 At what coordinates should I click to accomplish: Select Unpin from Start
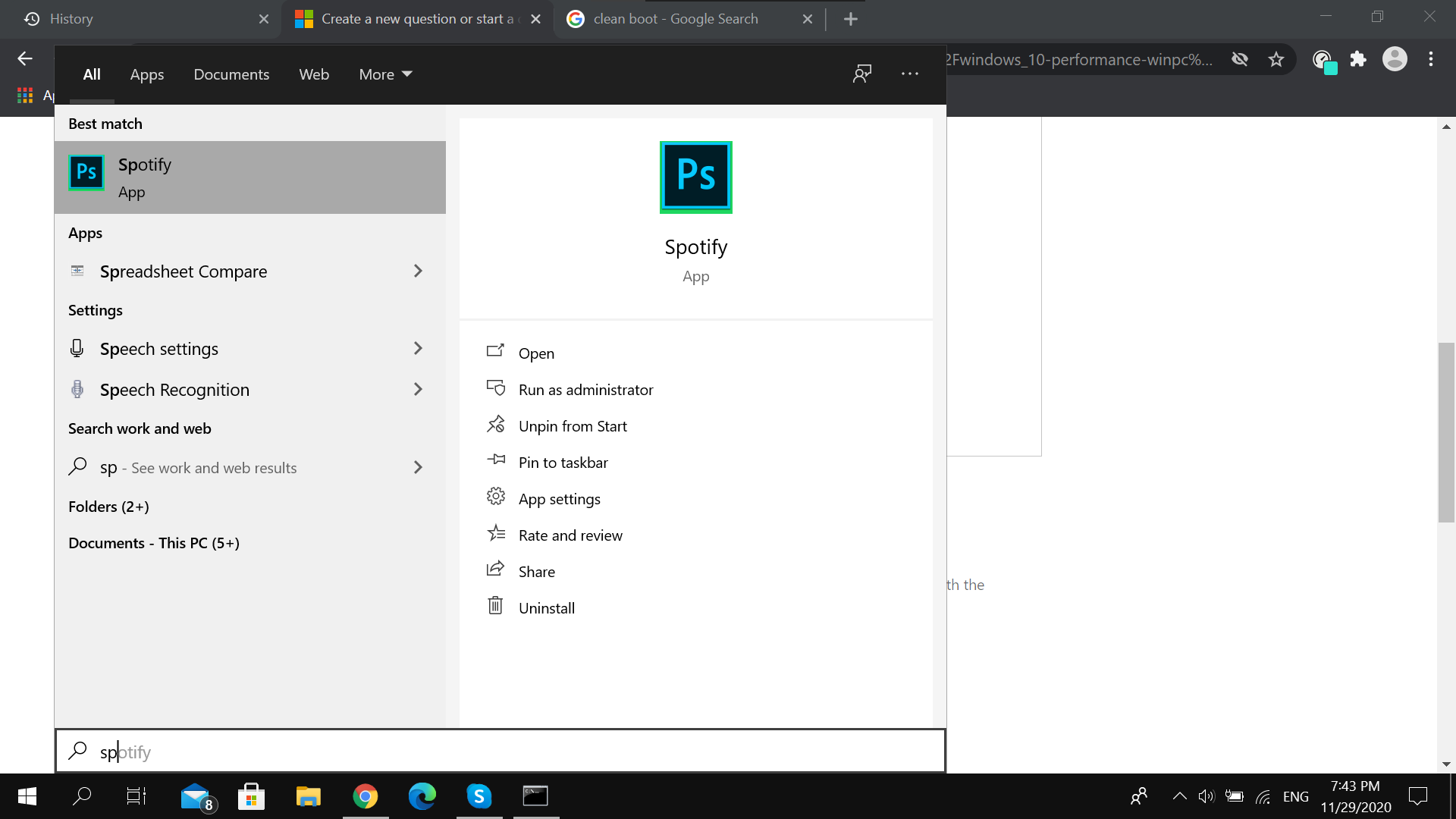pos(573,426)
